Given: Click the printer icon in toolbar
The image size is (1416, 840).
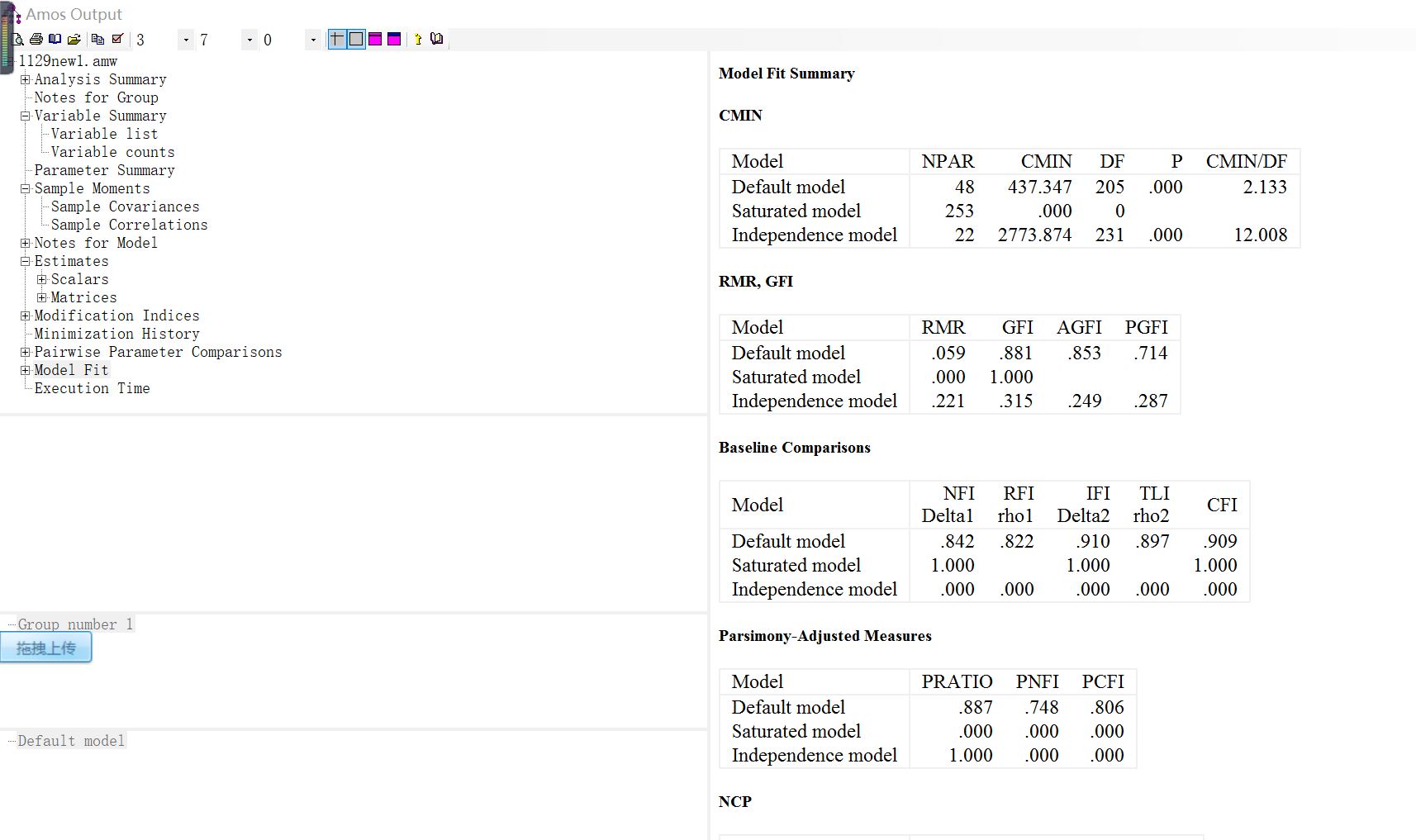Looking at the screenshot, I should pos(36,39).
